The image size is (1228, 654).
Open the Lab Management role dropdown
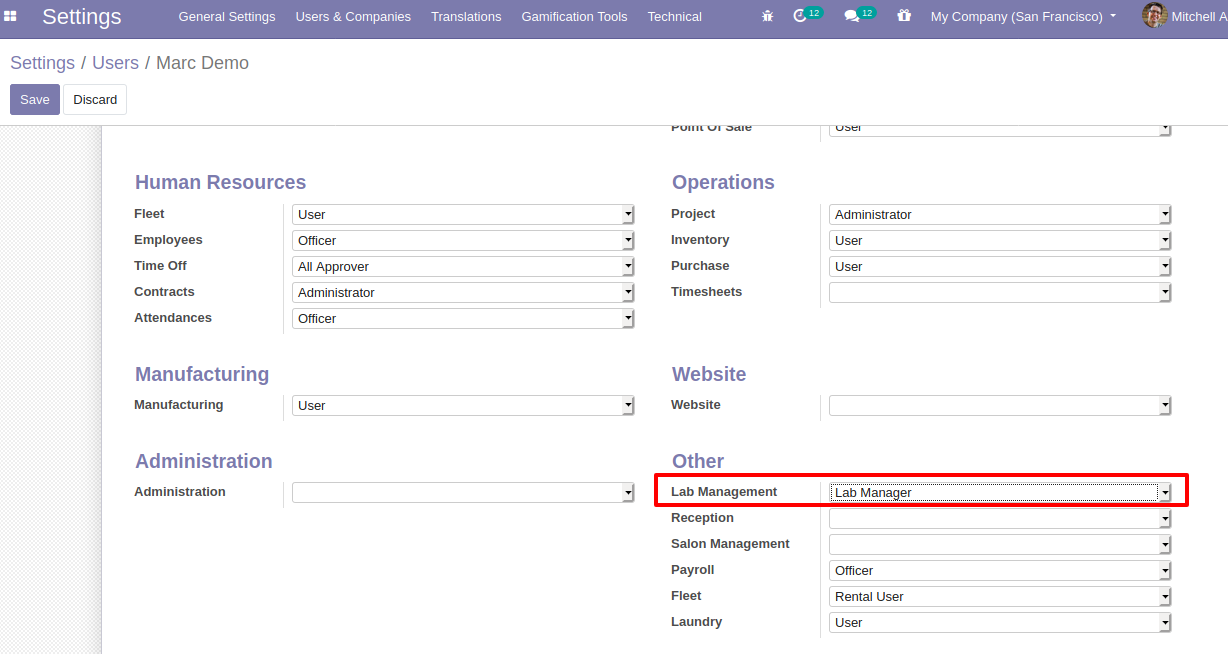(x=999, y=492)
